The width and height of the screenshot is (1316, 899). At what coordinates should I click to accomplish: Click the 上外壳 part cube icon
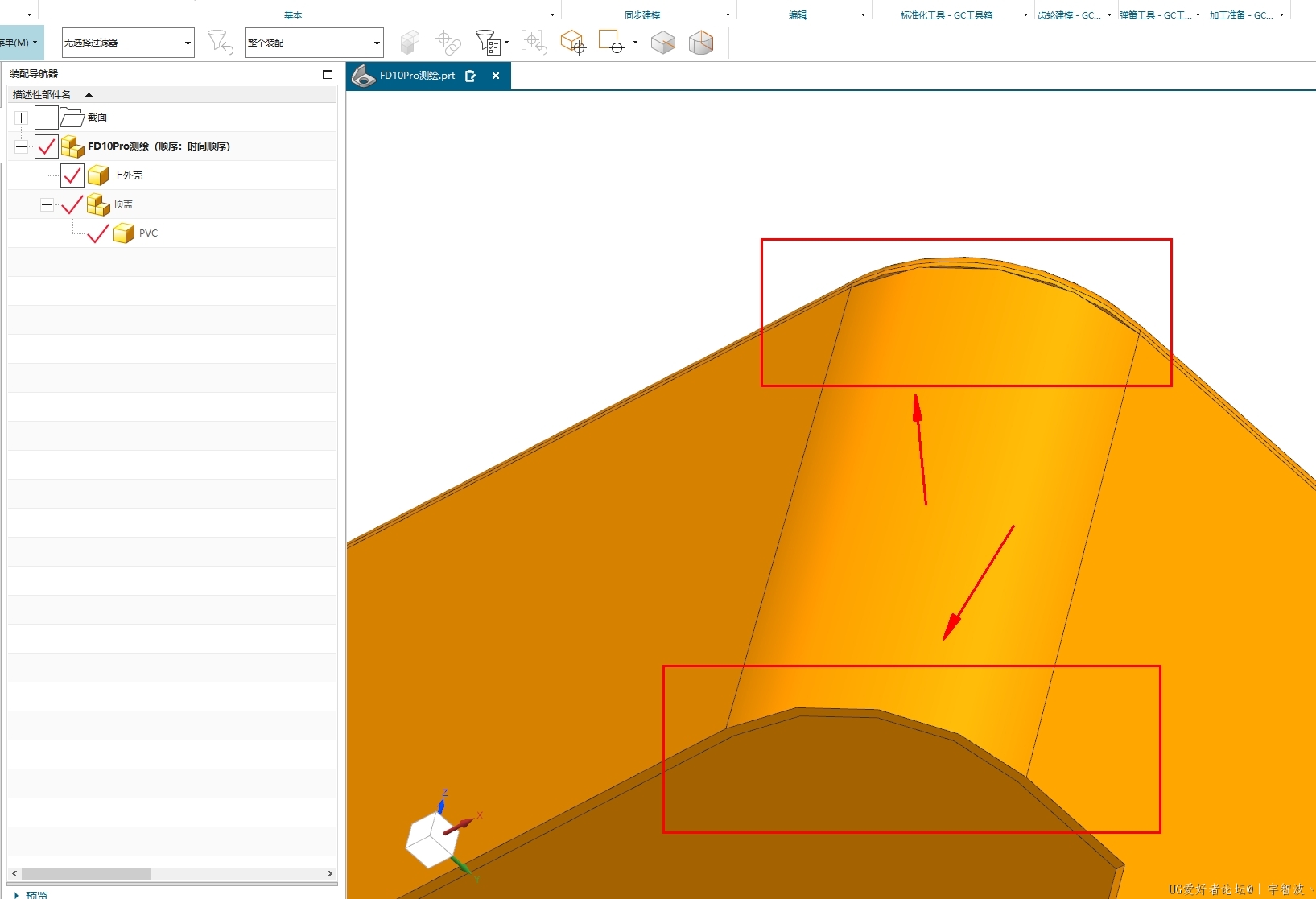(98, 175)
